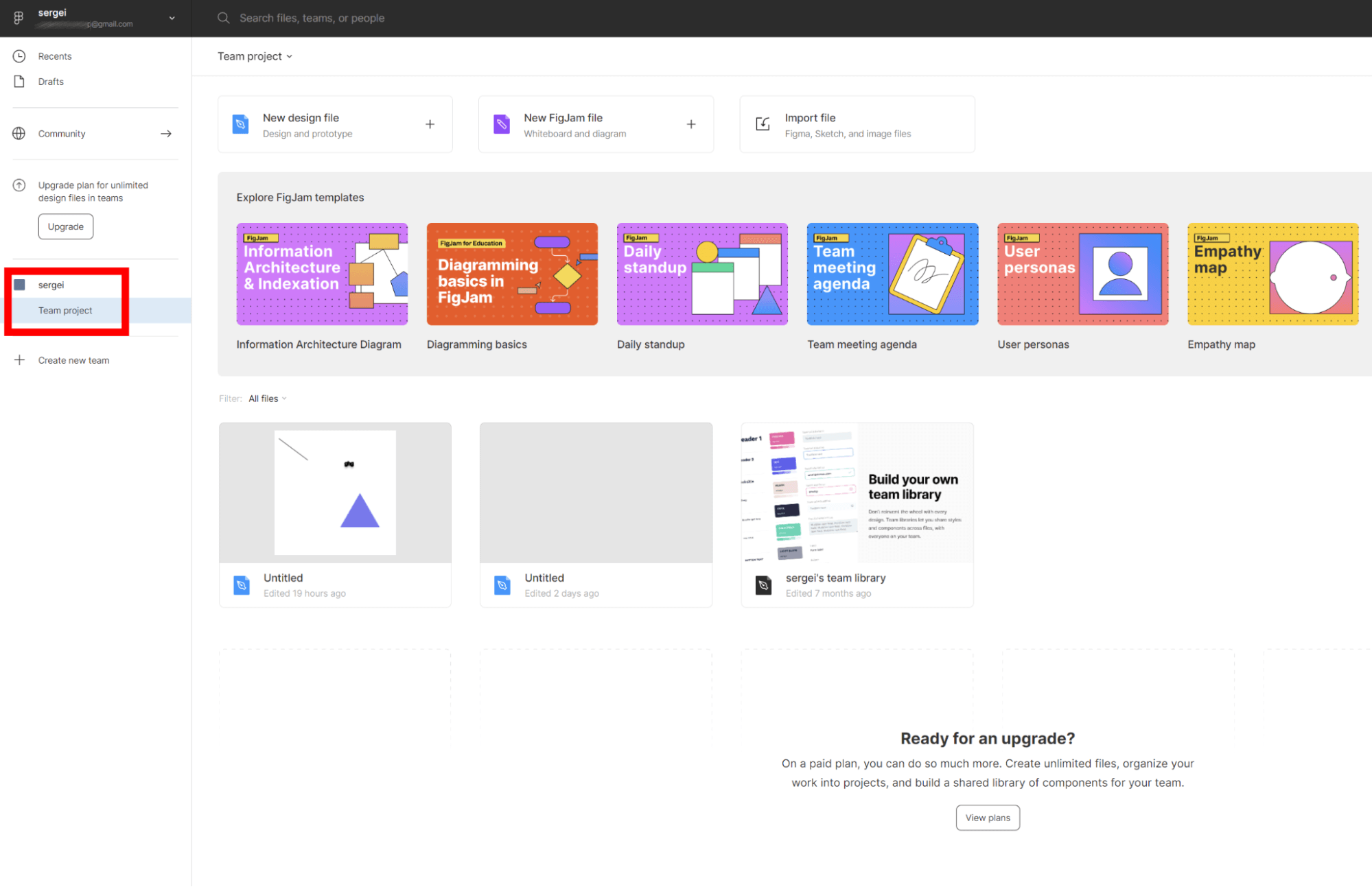
Task: Click design file icon of Untitled edited 2 days ago
Action: (x=502, y=585)
